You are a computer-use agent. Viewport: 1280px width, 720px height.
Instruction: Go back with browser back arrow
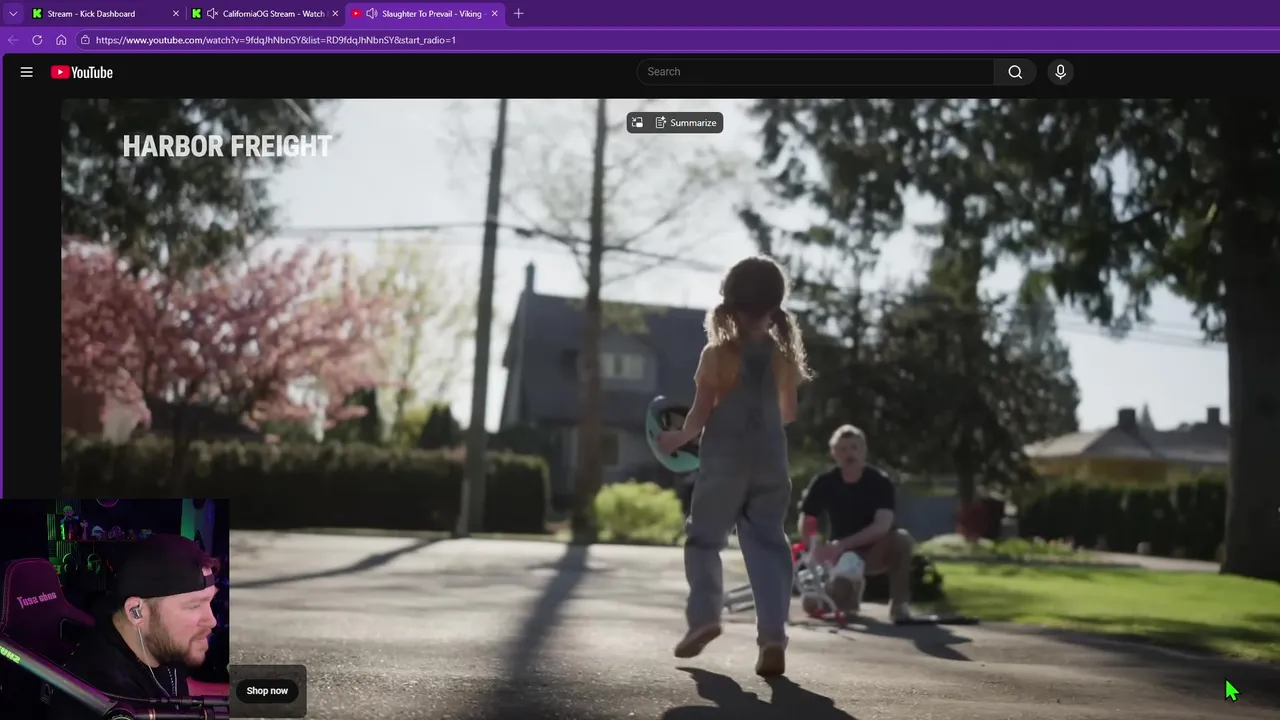13,40
